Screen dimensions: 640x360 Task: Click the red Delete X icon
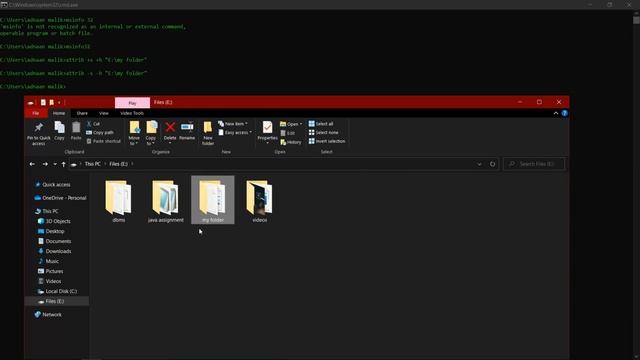tap(170, 127)
